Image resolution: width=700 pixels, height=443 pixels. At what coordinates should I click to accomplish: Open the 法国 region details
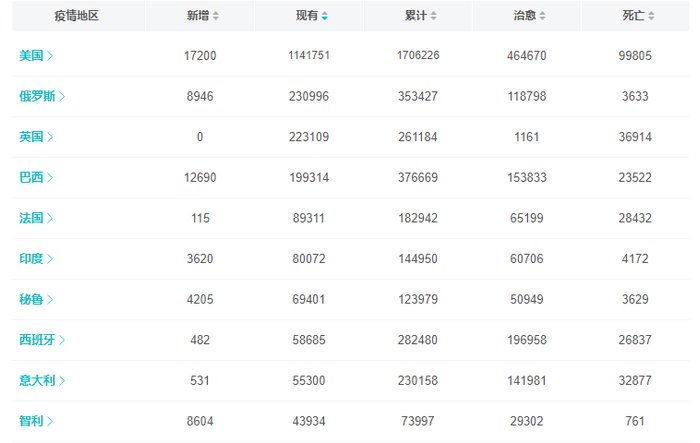36,218
